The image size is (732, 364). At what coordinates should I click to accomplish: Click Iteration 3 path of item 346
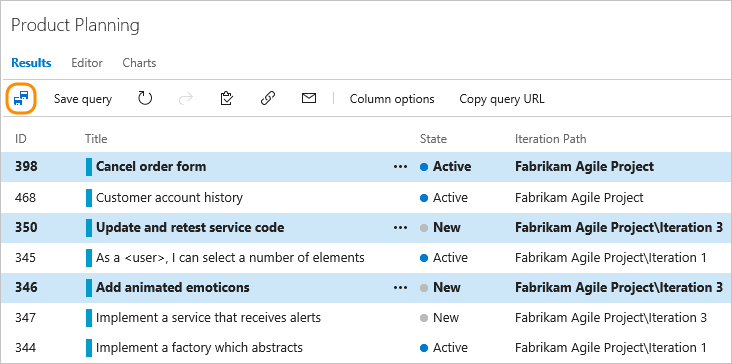[x=619, y=287]
